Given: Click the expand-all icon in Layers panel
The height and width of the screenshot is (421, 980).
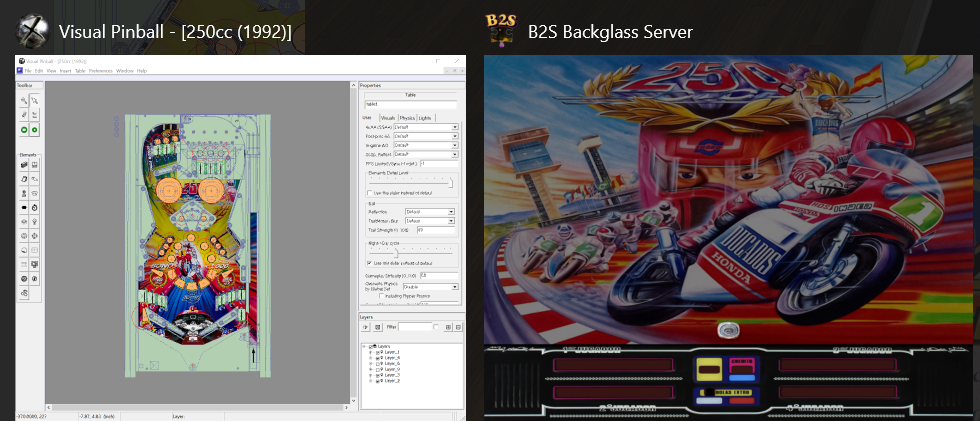Looking at the screenshot, I should [448, 327].
